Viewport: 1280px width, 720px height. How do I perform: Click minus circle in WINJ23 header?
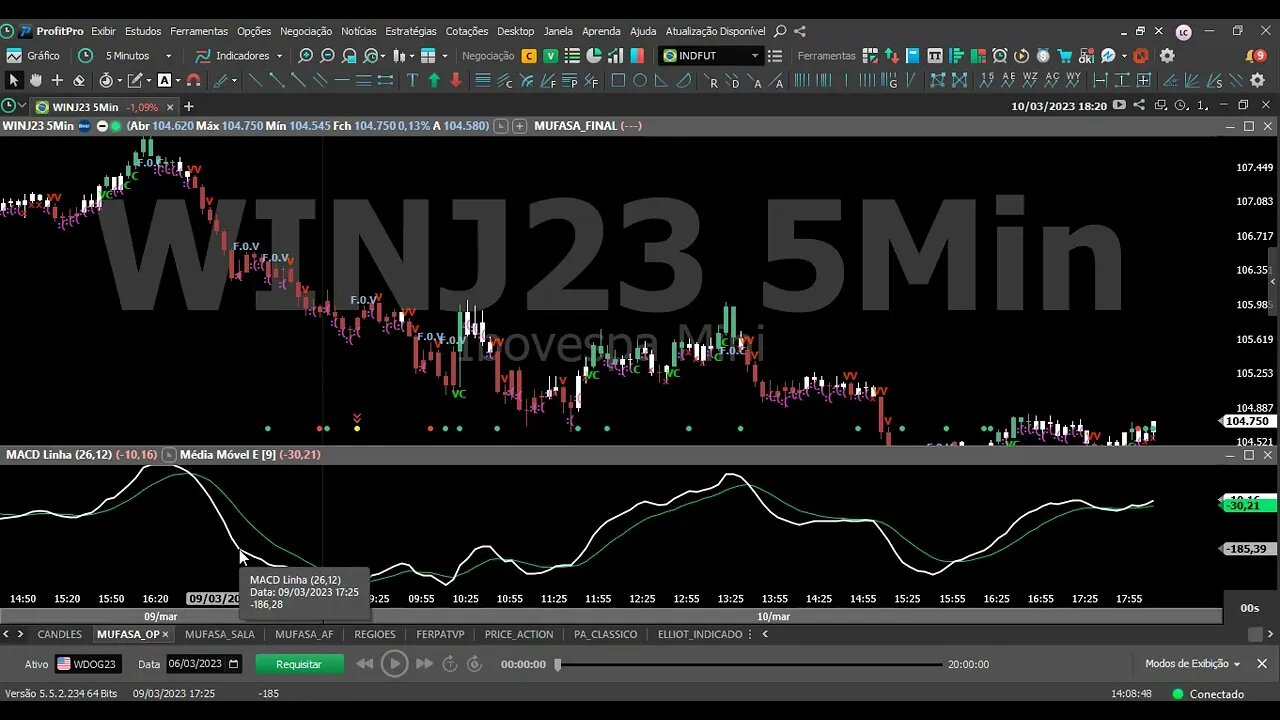(102, 126)
